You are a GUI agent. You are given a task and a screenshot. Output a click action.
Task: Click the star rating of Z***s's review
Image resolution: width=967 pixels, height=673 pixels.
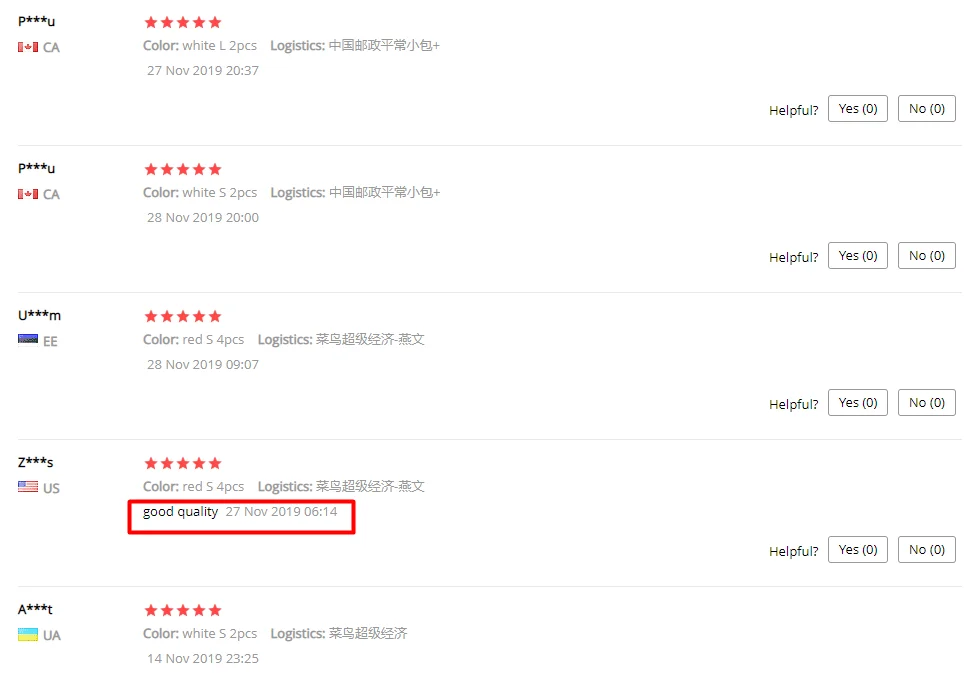pos(183,463)
